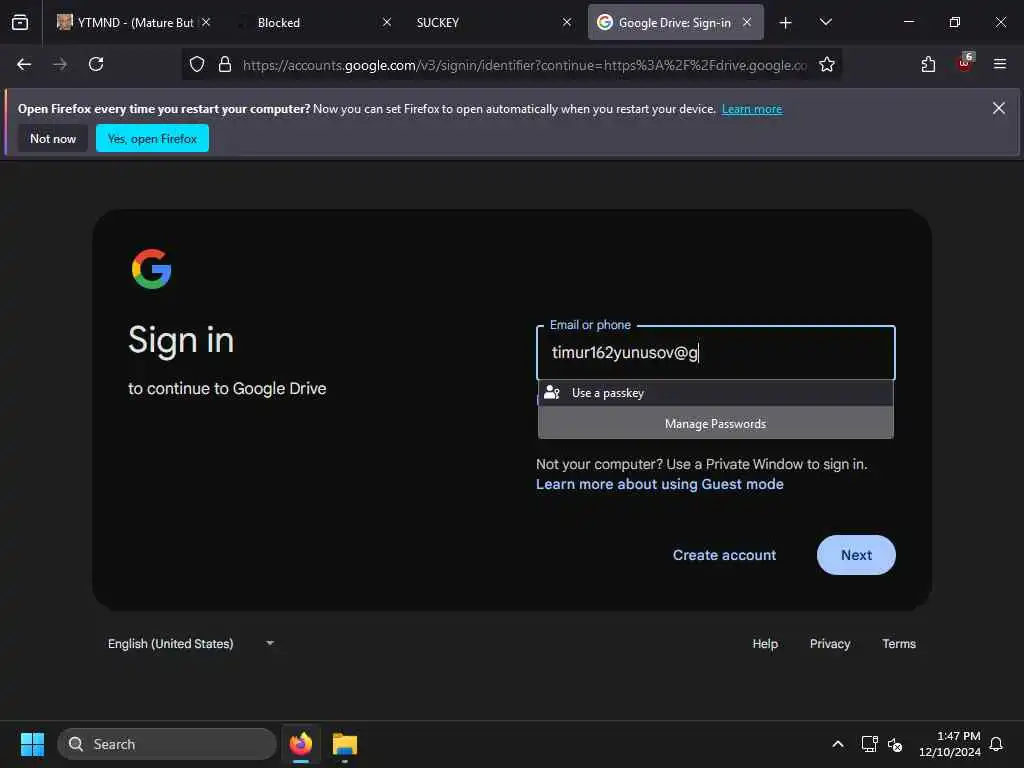This screenshot has height=768, width=1024.
Task: Open Learn more about using Guest mode
Action: point(660,484)
